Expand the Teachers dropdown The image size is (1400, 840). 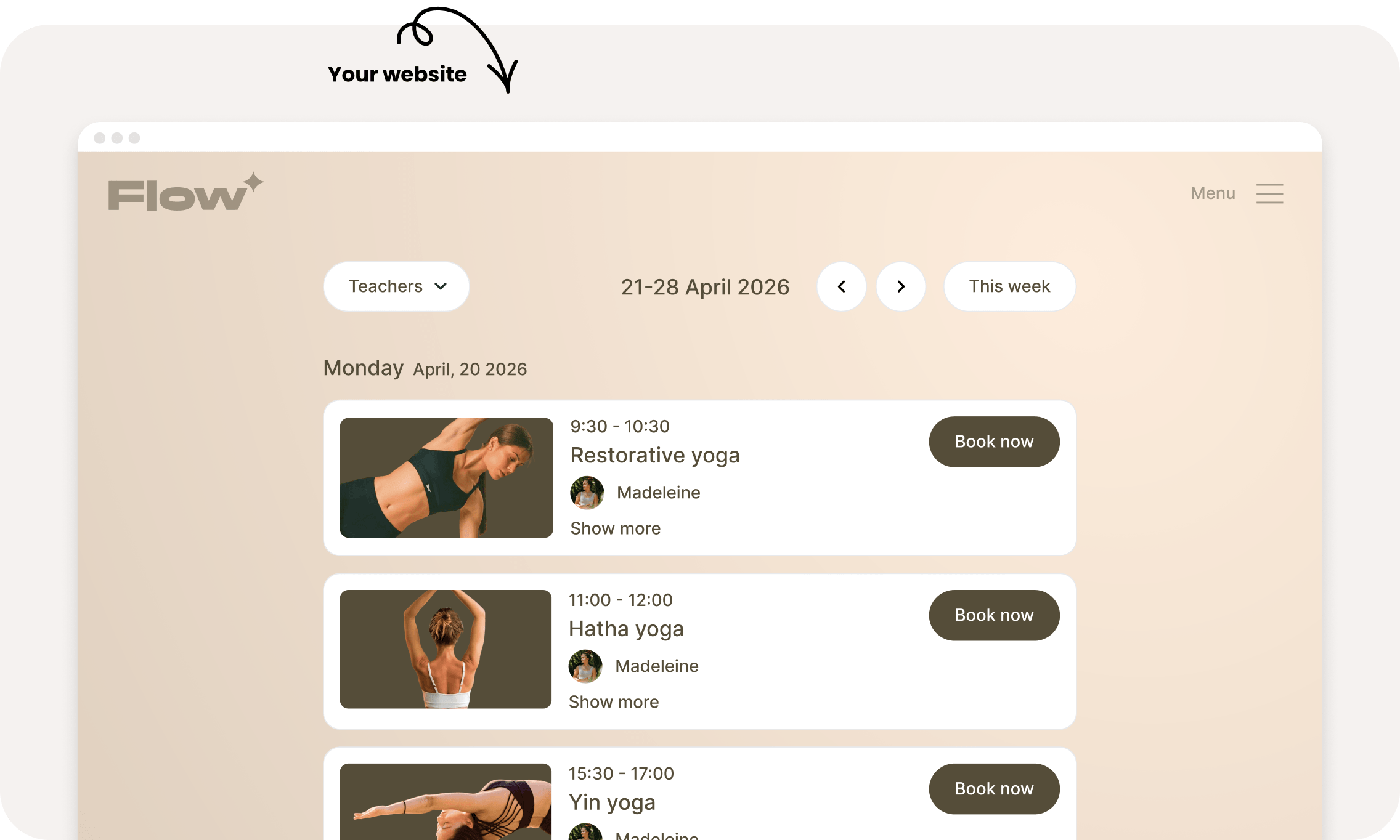click(x=396, y=286)
